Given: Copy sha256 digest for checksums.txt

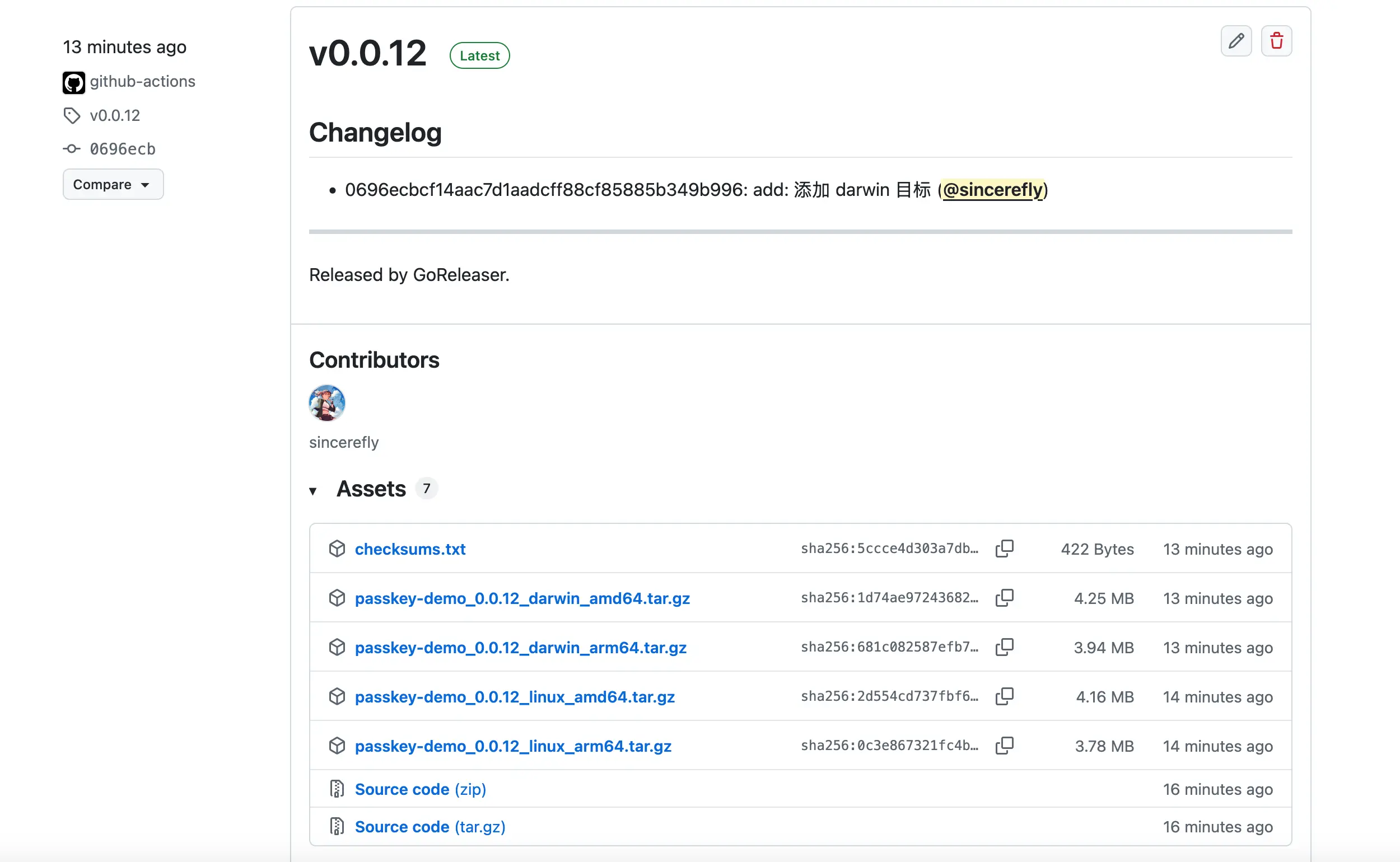Looking at the screenshot, I should 1004,549.
